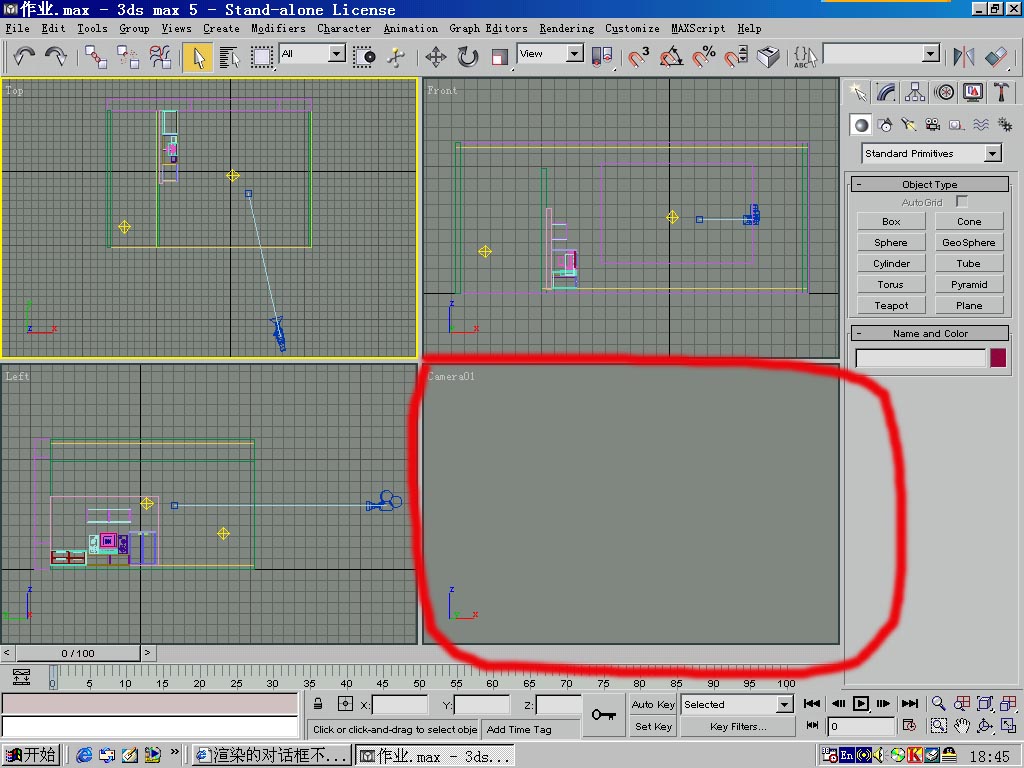This screenshot has width=1024, height=768.
Task: Click the Undo arrow in toolbar
Action: (x=24, y=57)
